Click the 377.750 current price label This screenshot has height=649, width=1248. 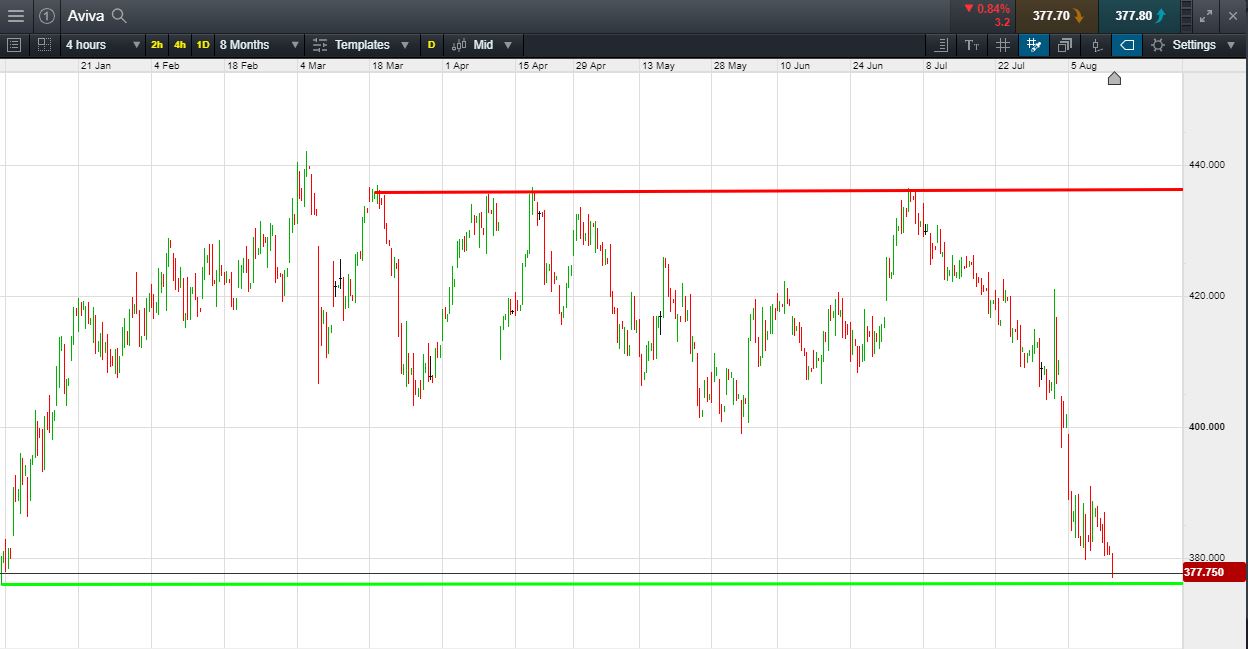click(1214, 572)
